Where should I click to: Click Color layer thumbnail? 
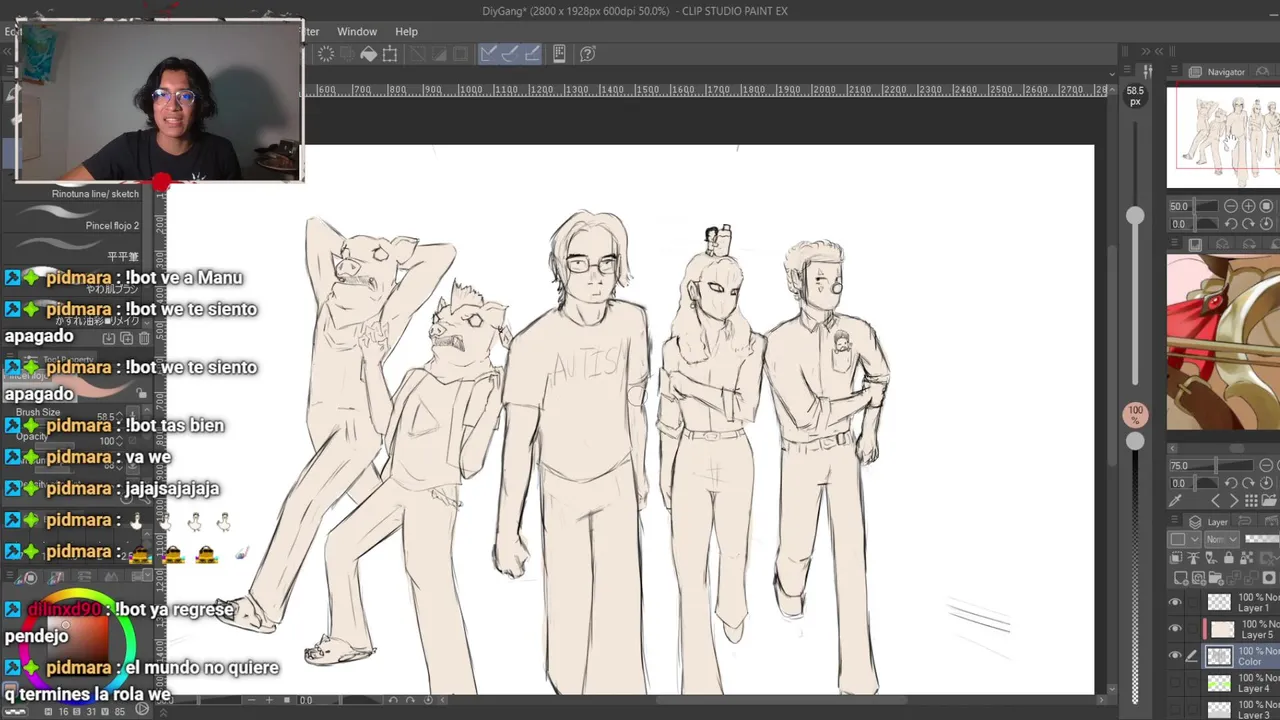click(x=1219, y=656)
